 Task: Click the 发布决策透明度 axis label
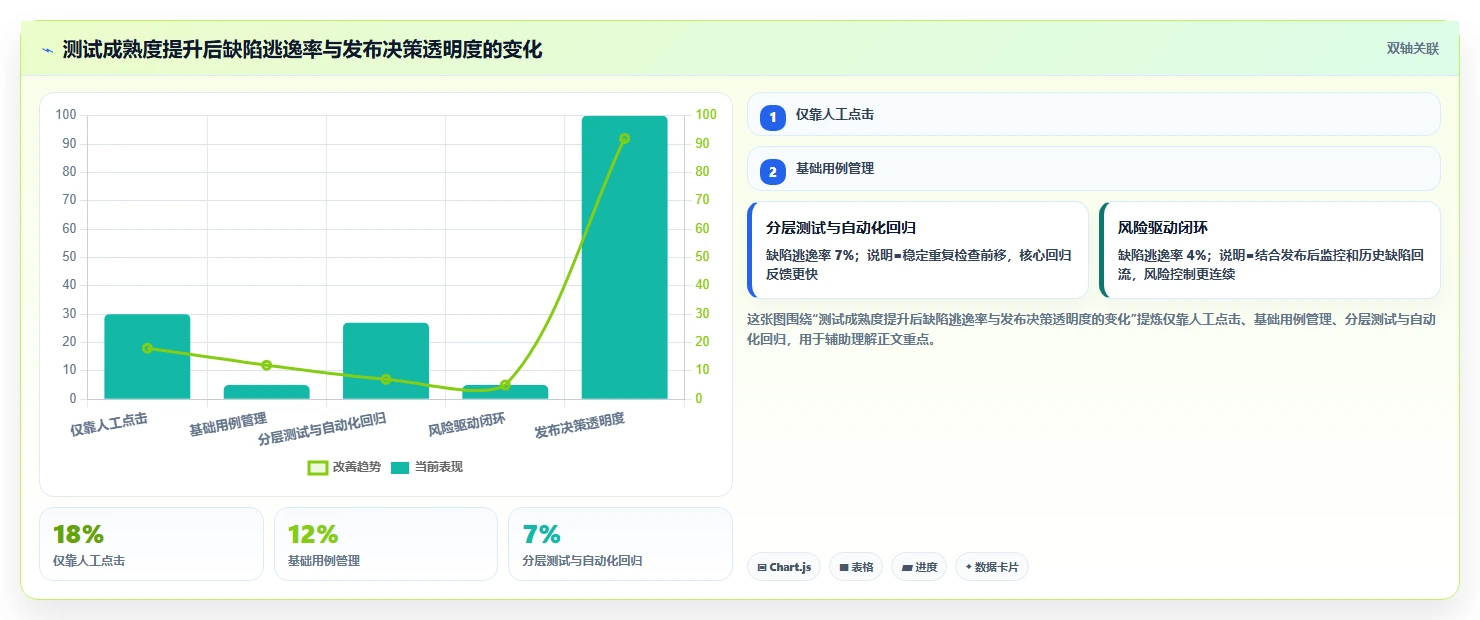(580, 425)
